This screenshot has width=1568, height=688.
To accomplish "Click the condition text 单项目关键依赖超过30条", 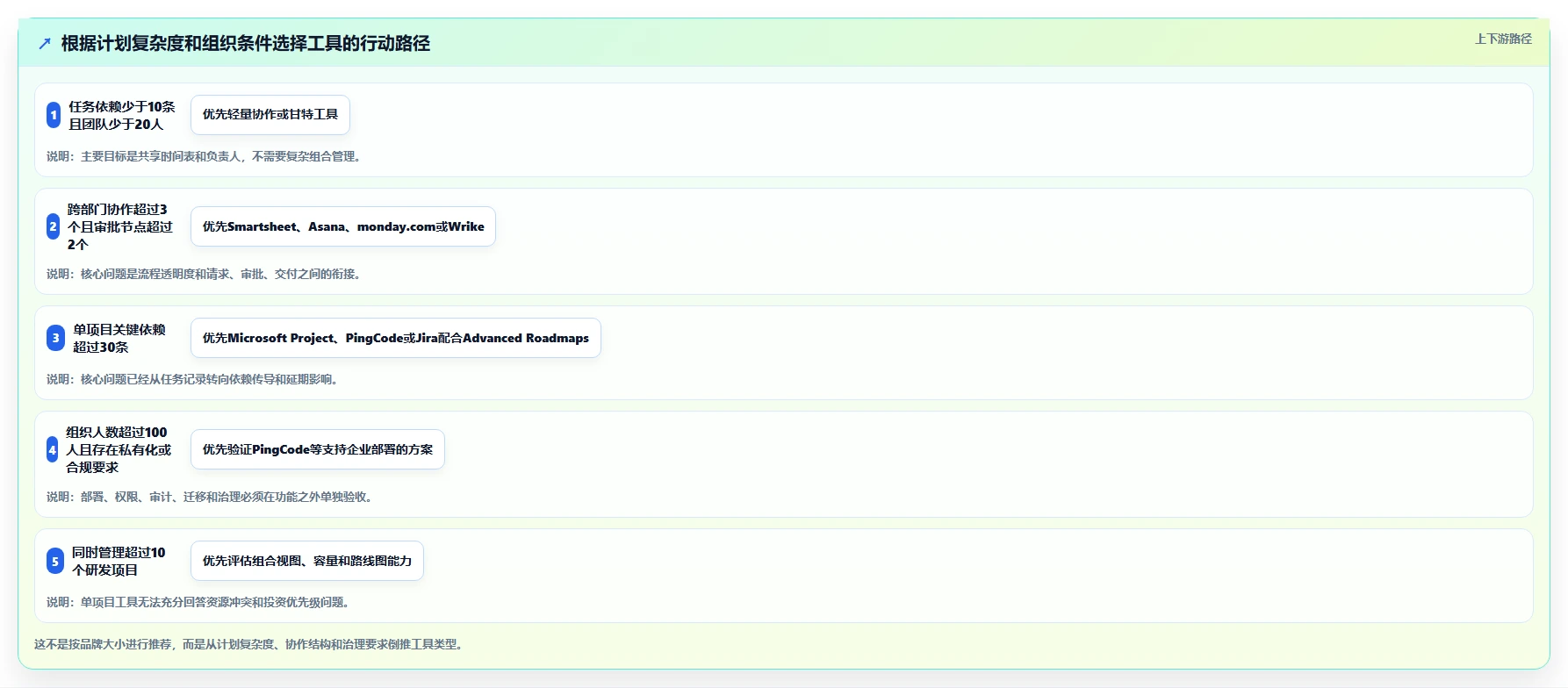I will tap(119, 338).
